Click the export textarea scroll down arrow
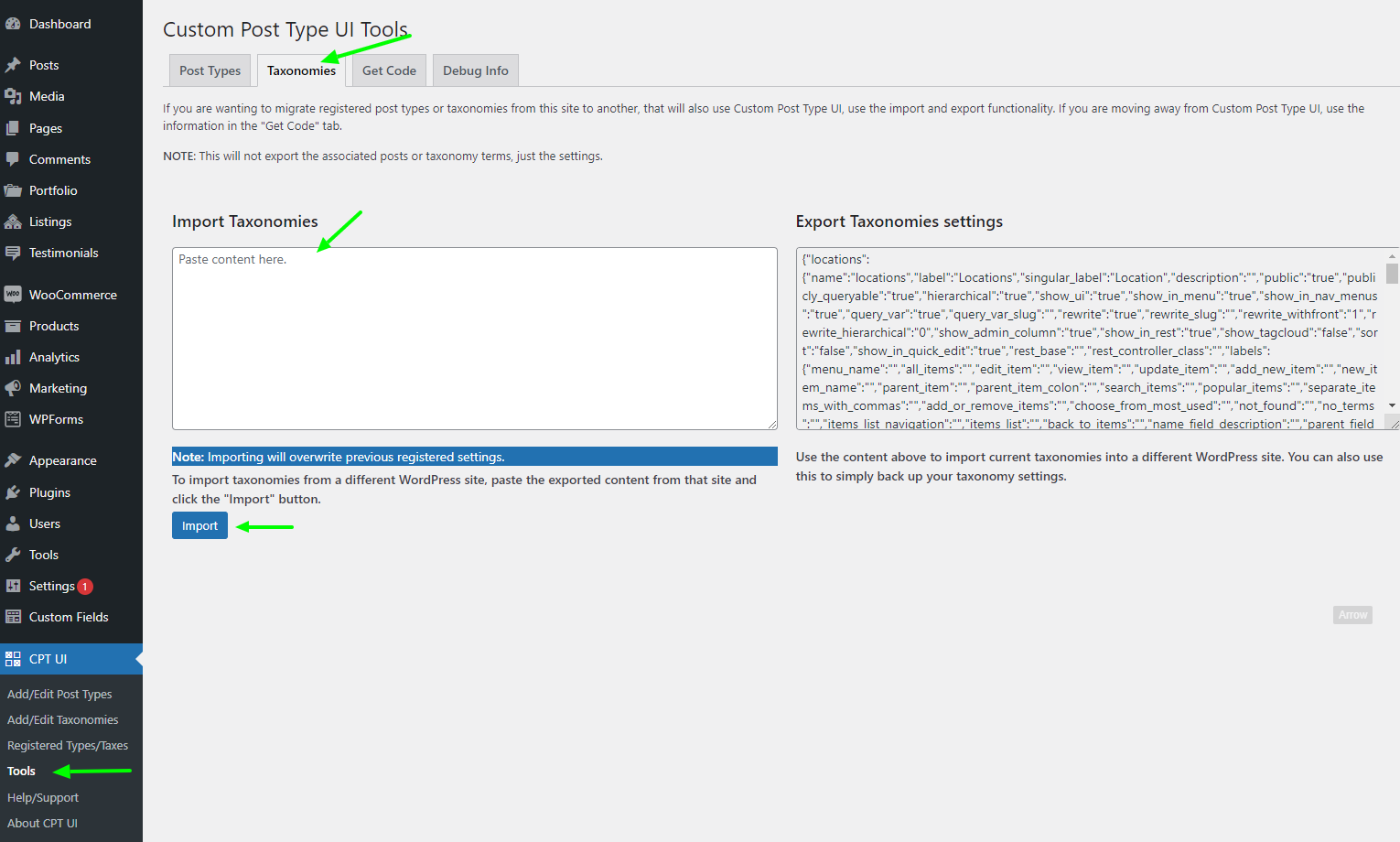 [x=1392, y=405]
